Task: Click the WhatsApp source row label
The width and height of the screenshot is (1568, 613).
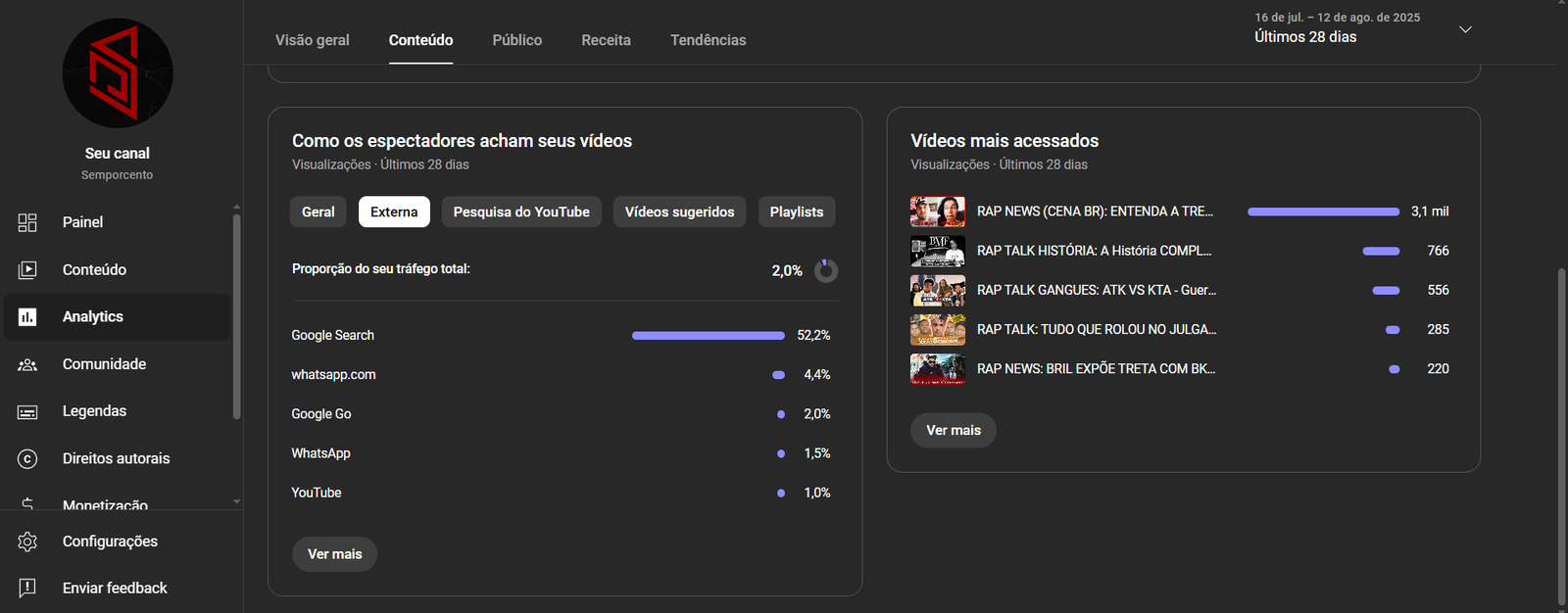Action: point(320,453)
